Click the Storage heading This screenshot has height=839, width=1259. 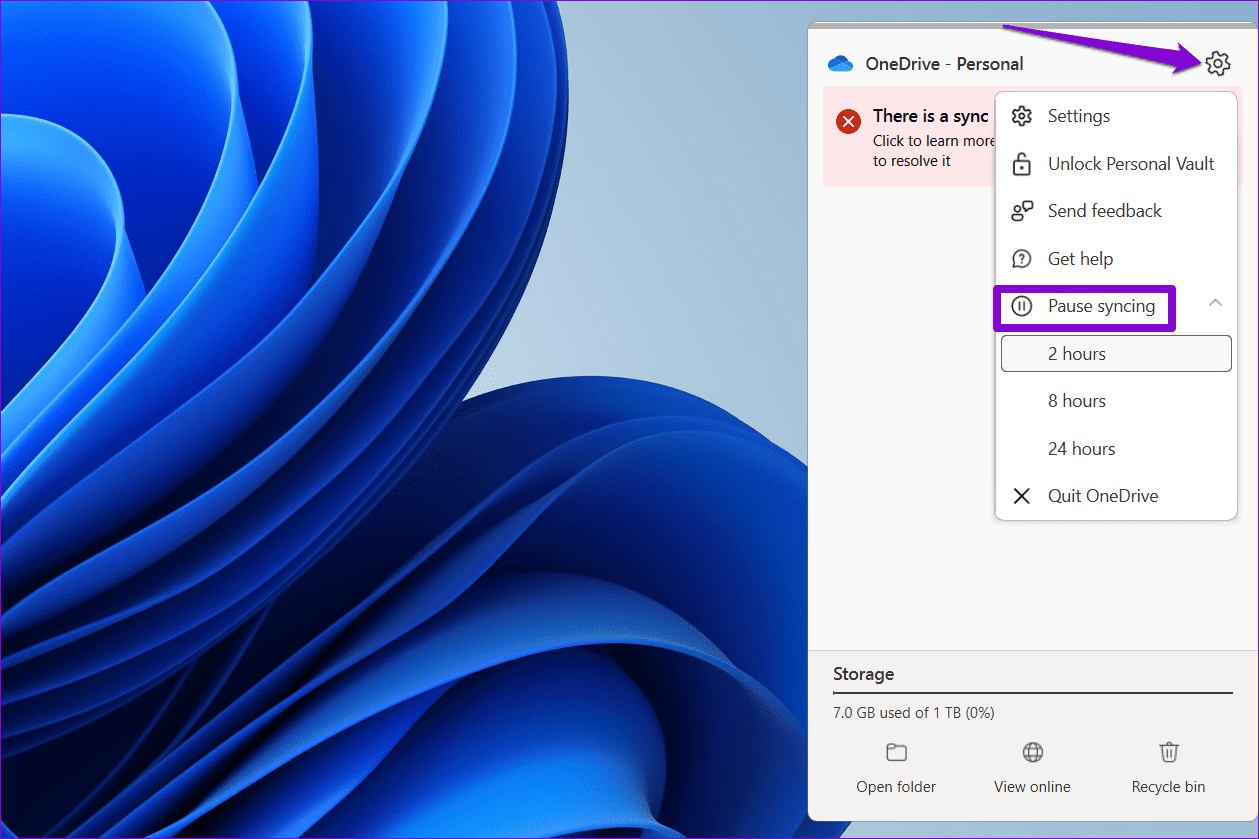click(863, 675)
